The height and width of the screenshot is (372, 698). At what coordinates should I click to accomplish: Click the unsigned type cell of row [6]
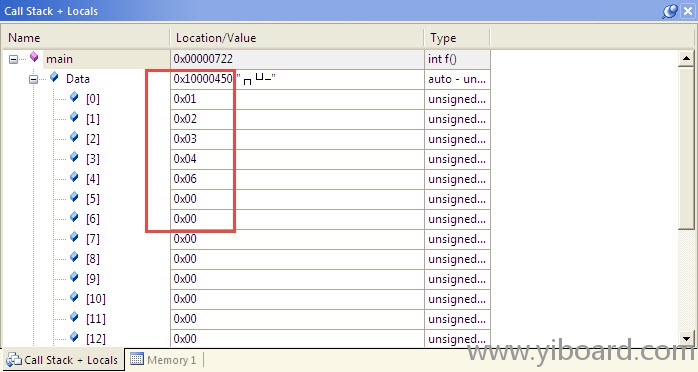pyautogui.click(x=457, y=219)
